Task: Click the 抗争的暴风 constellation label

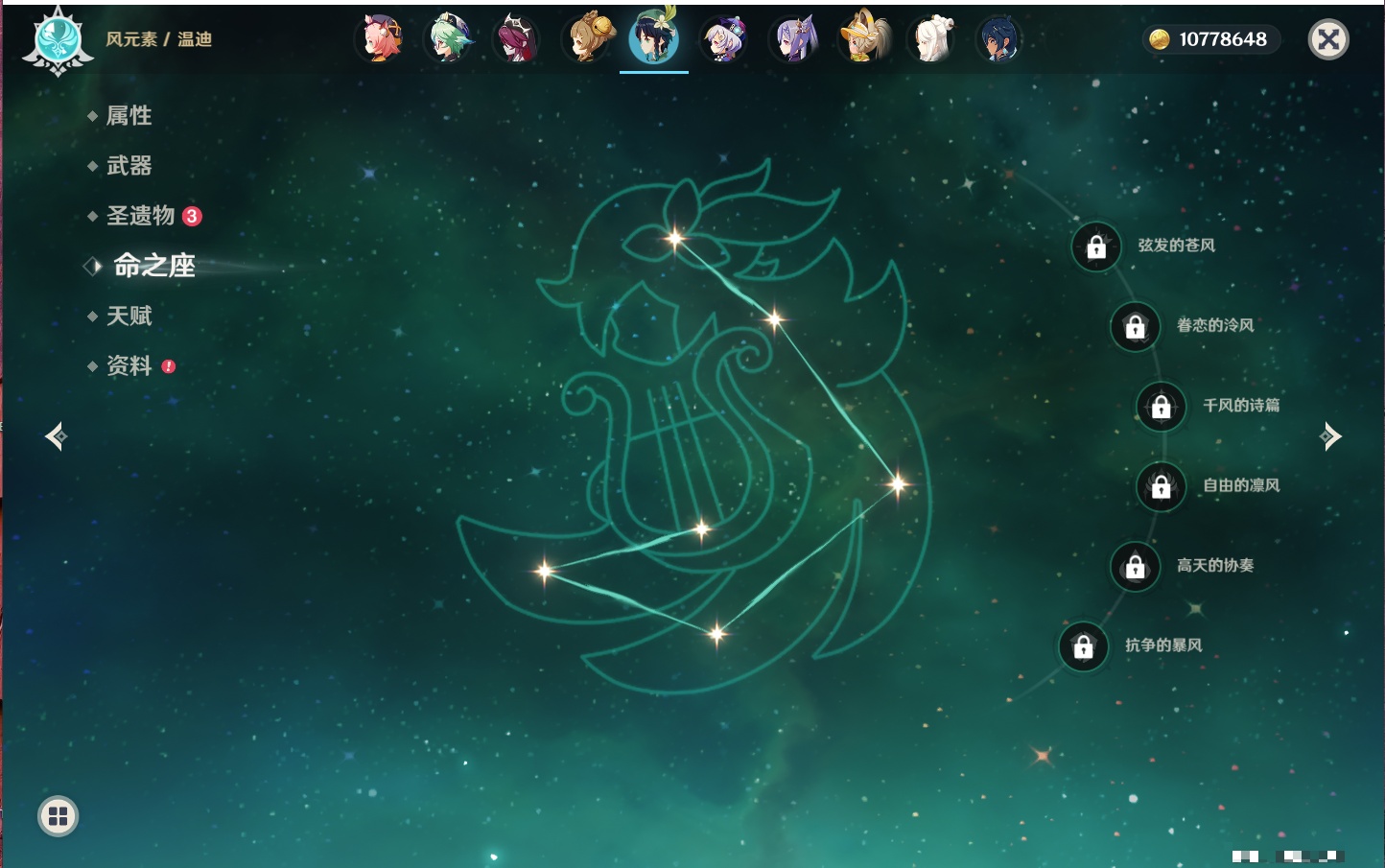Action: [x=1163, y=645]
